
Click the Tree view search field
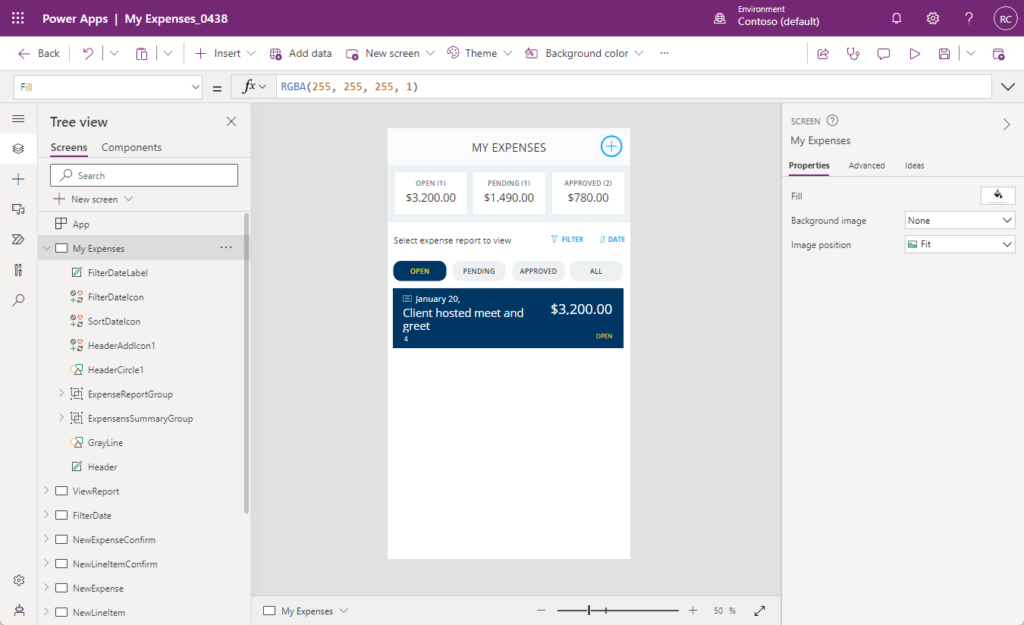pos(144,175)
